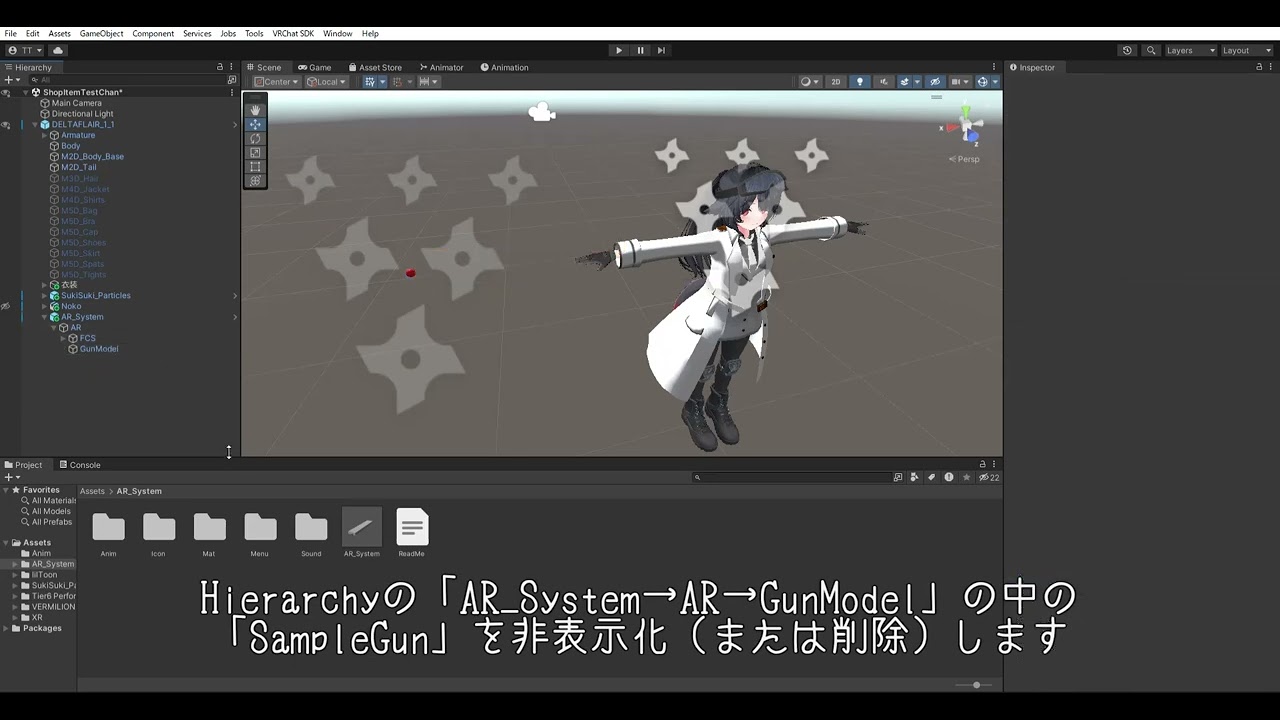Click search by label icon in Project panel

pos(931,478)
